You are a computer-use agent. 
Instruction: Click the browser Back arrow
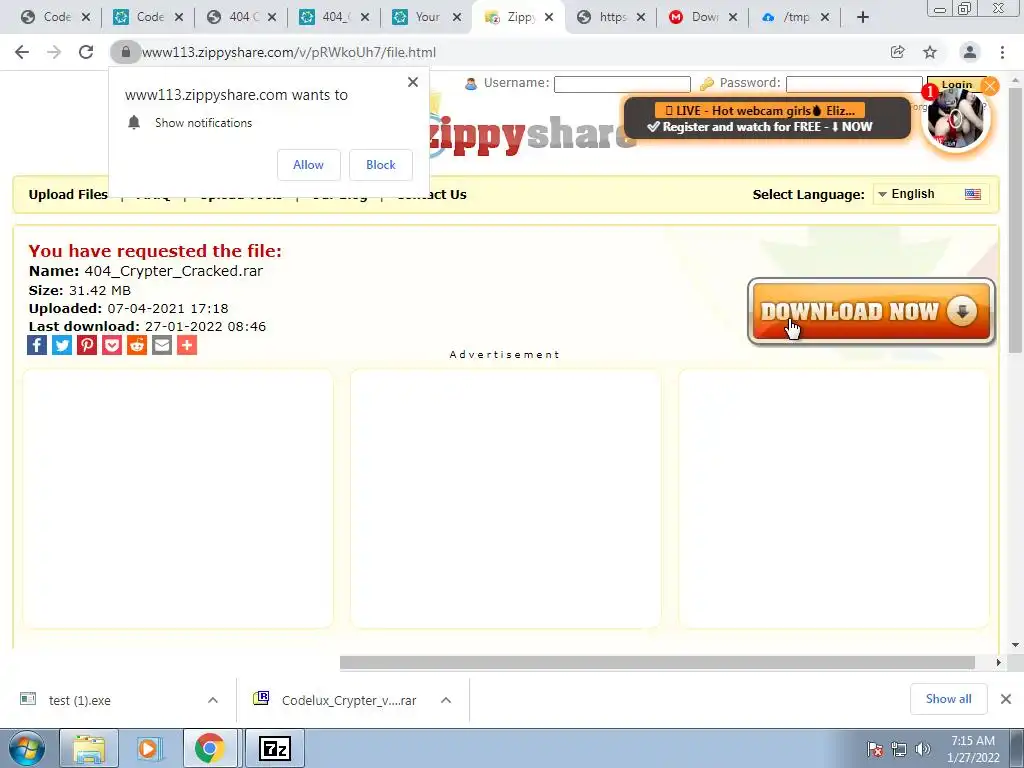22,52
